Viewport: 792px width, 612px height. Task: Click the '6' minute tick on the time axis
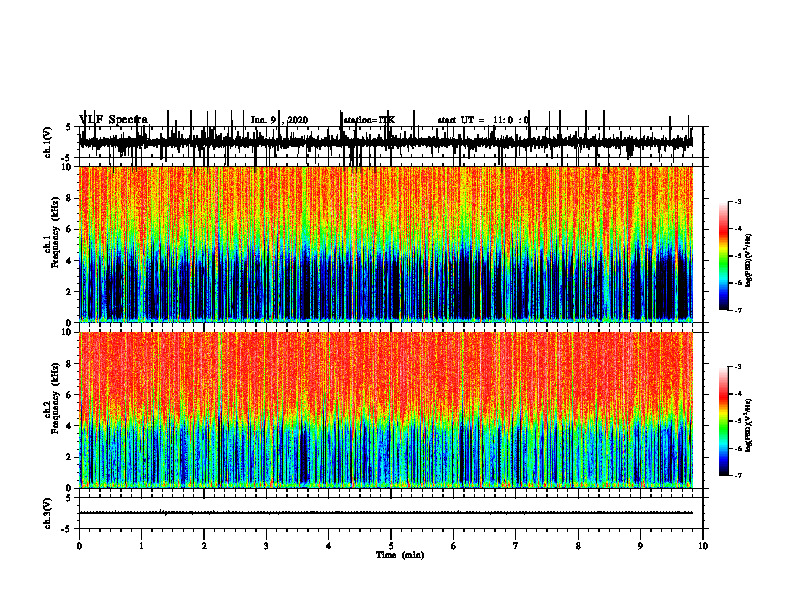click(454, 546)
